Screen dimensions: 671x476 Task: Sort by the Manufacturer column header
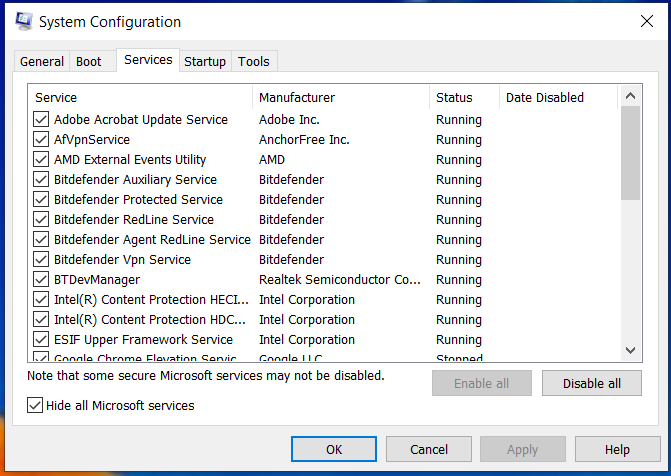[341, 97]
